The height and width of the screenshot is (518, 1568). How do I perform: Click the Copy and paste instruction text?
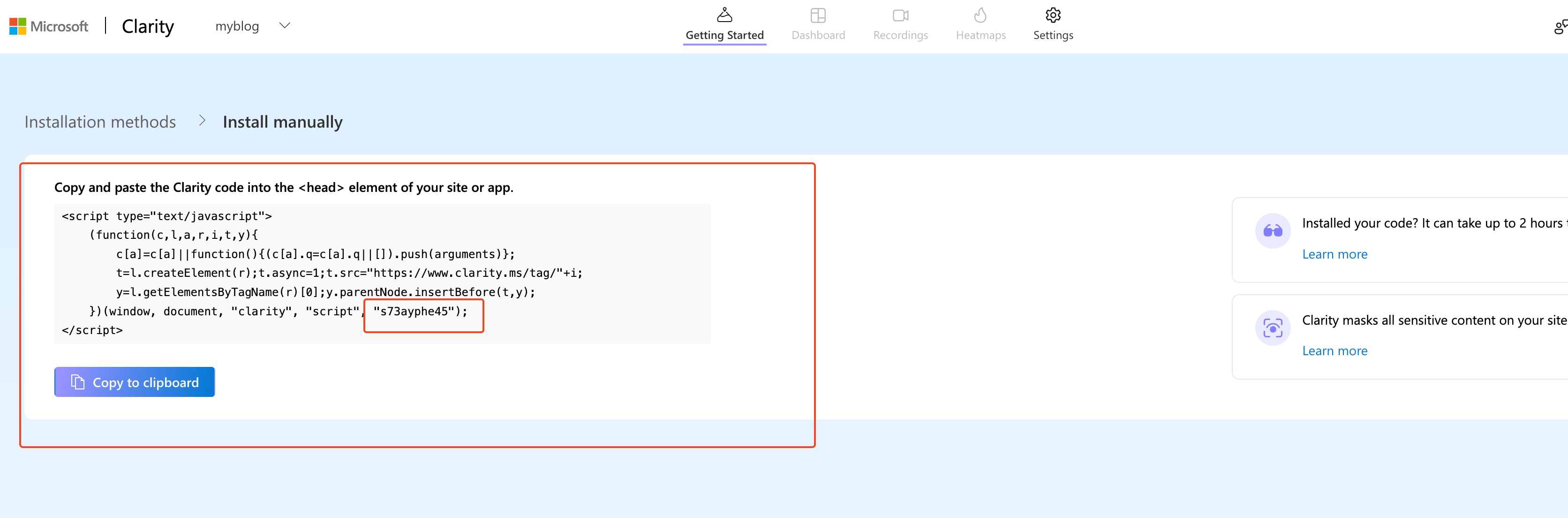[284, 188]
